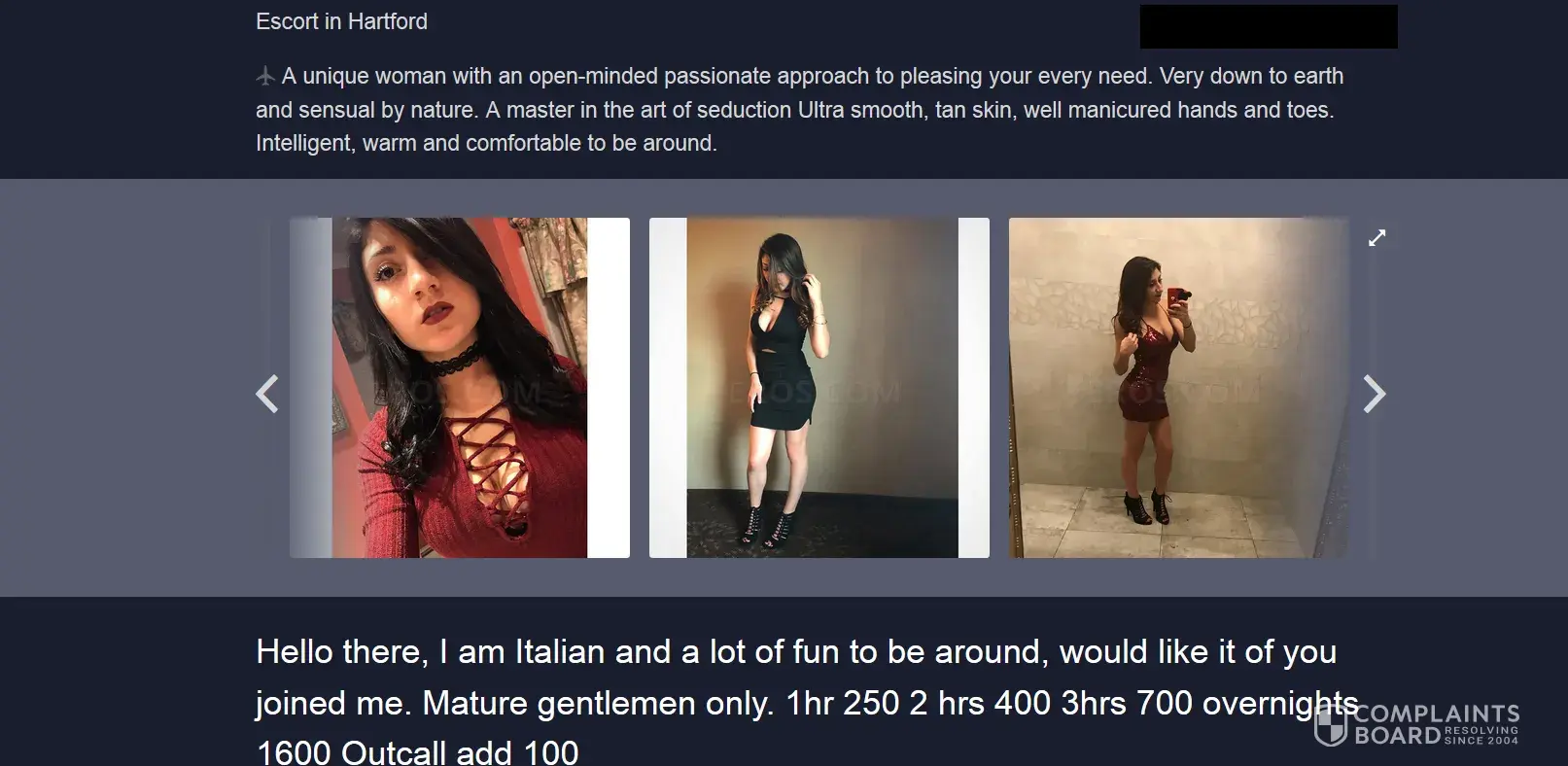Click the airplane icon beside the description
The height and width of the screenshot is (766, 1568).
[265, 76]
